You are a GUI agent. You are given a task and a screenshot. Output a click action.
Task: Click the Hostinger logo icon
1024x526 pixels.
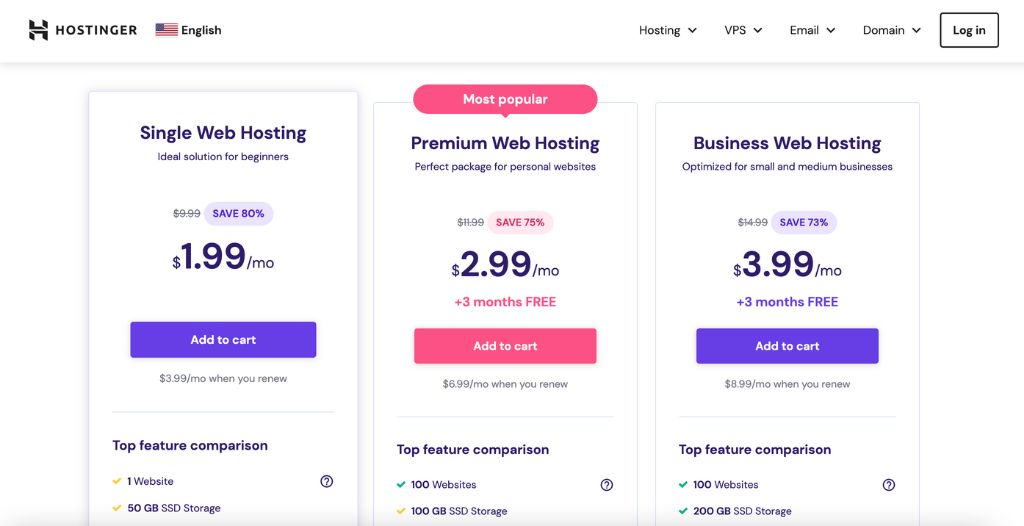38,30
